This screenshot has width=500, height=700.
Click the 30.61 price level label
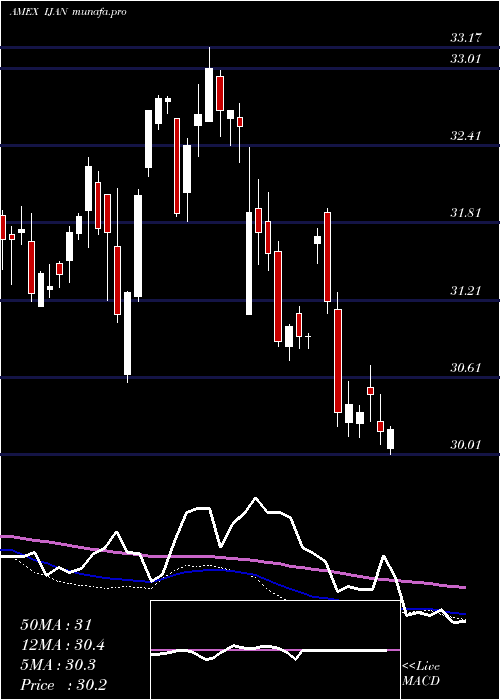tap(465, 368)
